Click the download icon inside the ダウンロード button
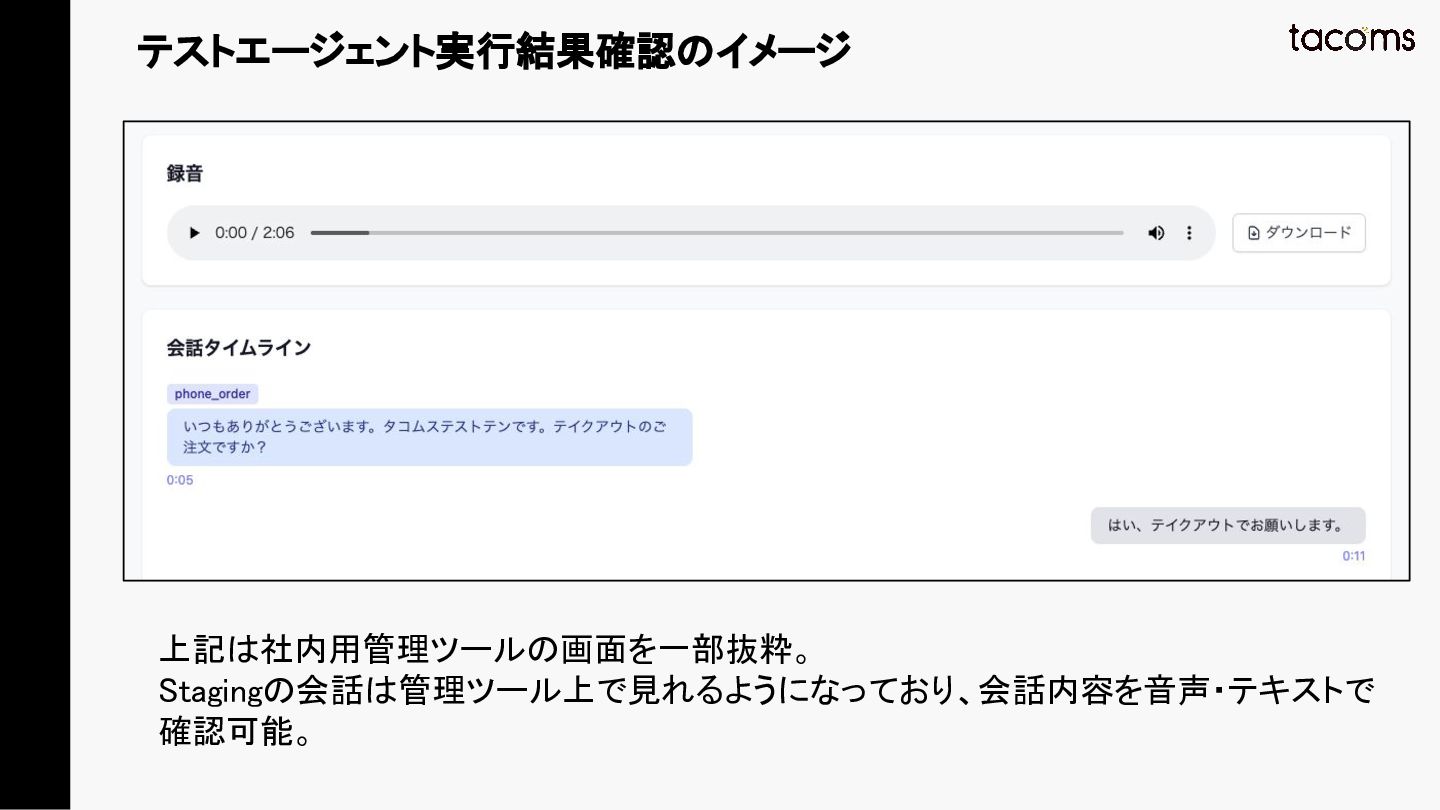The height and width of the screenshot is (810, 1440). pyautogui.click(x=1254, y=233)
